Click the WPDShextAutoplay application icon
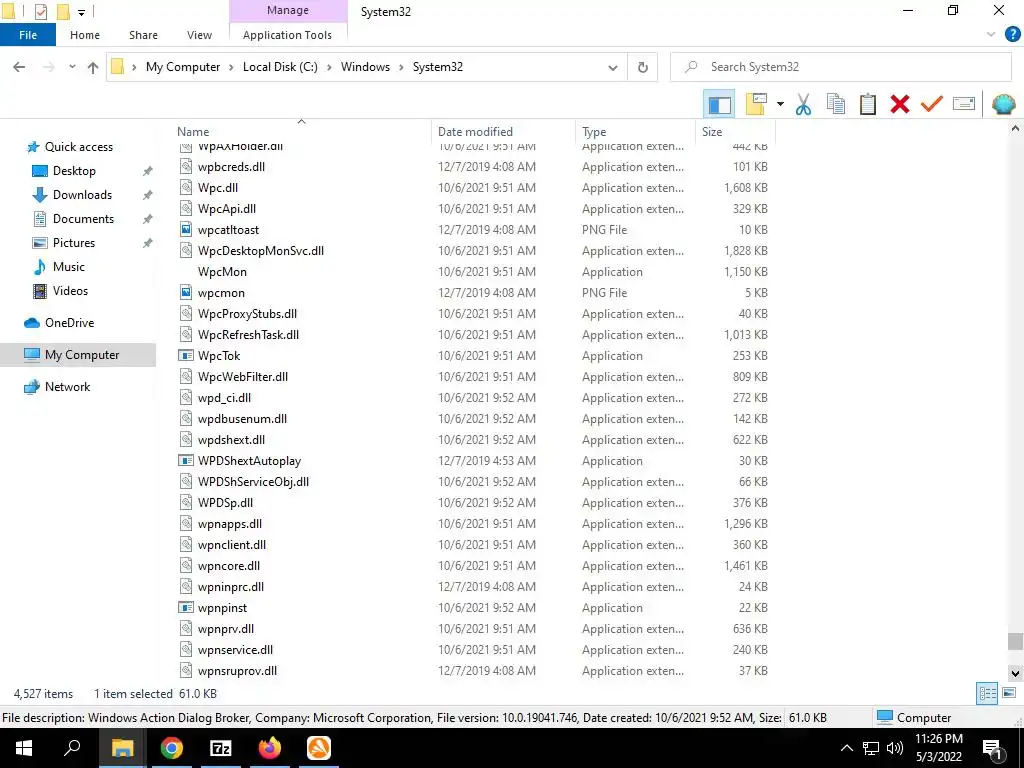 186,460
